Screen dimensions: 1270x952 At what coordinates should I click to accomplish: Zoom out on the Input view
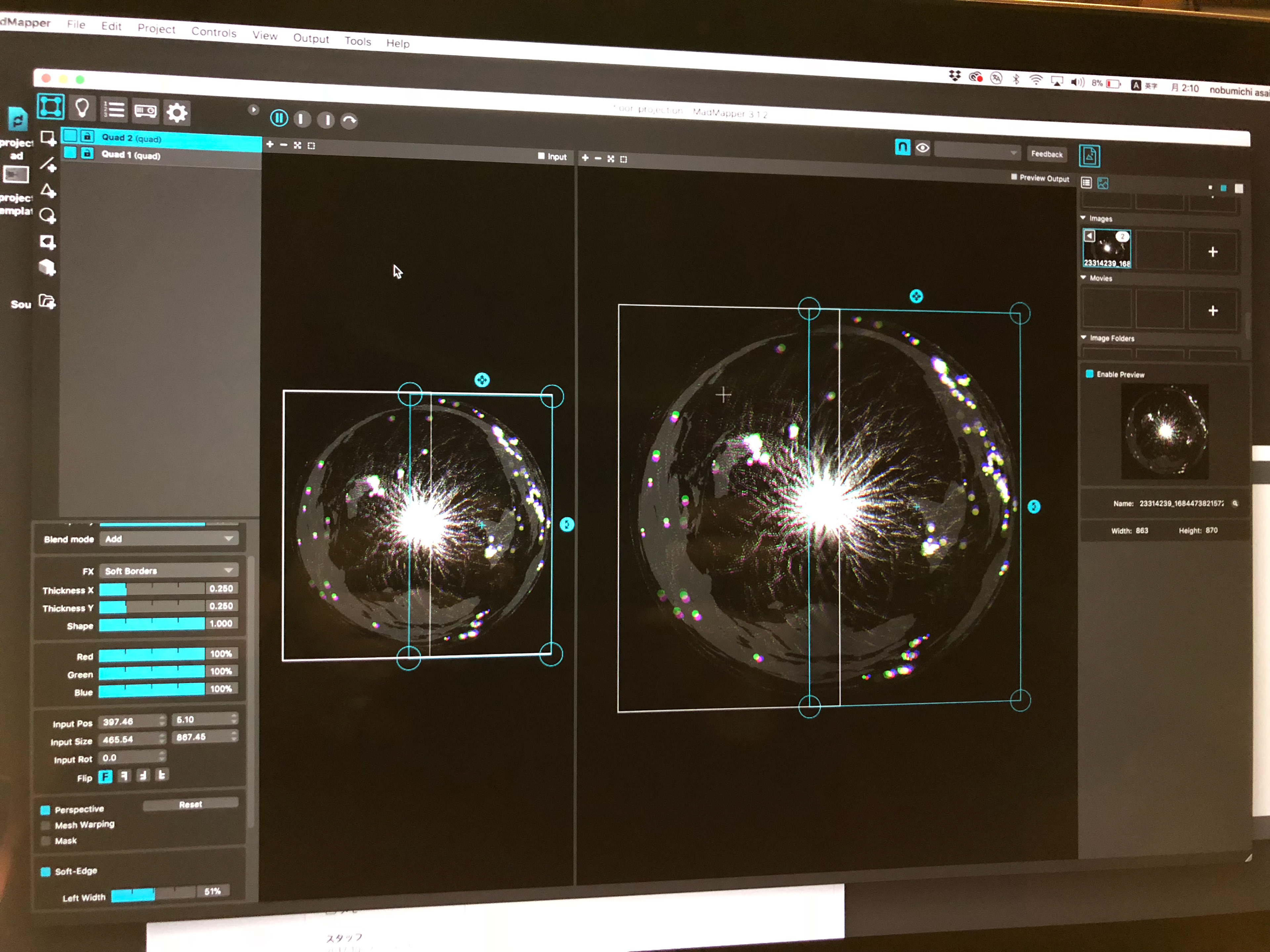[x=284, y=144]
